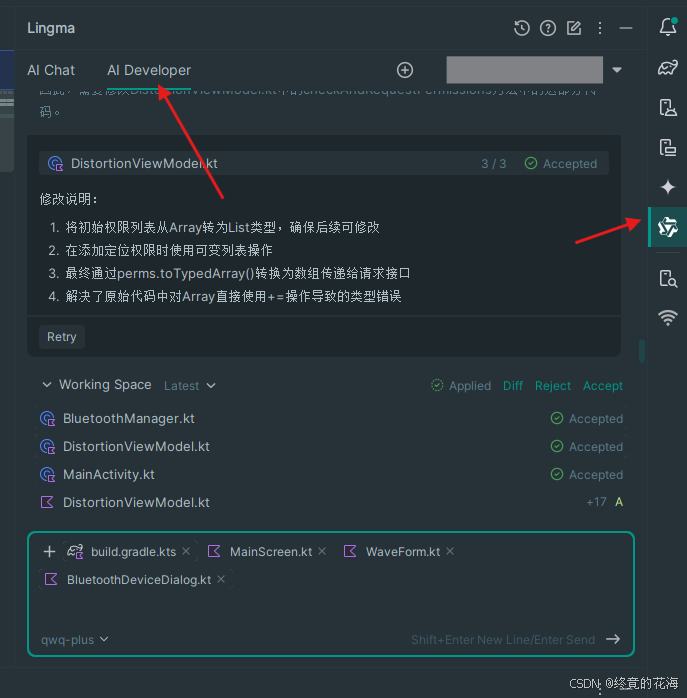Start a new chat with edit icon
Image resolution: width=687 pixels, height=698 pixels.
coord(574,28)
